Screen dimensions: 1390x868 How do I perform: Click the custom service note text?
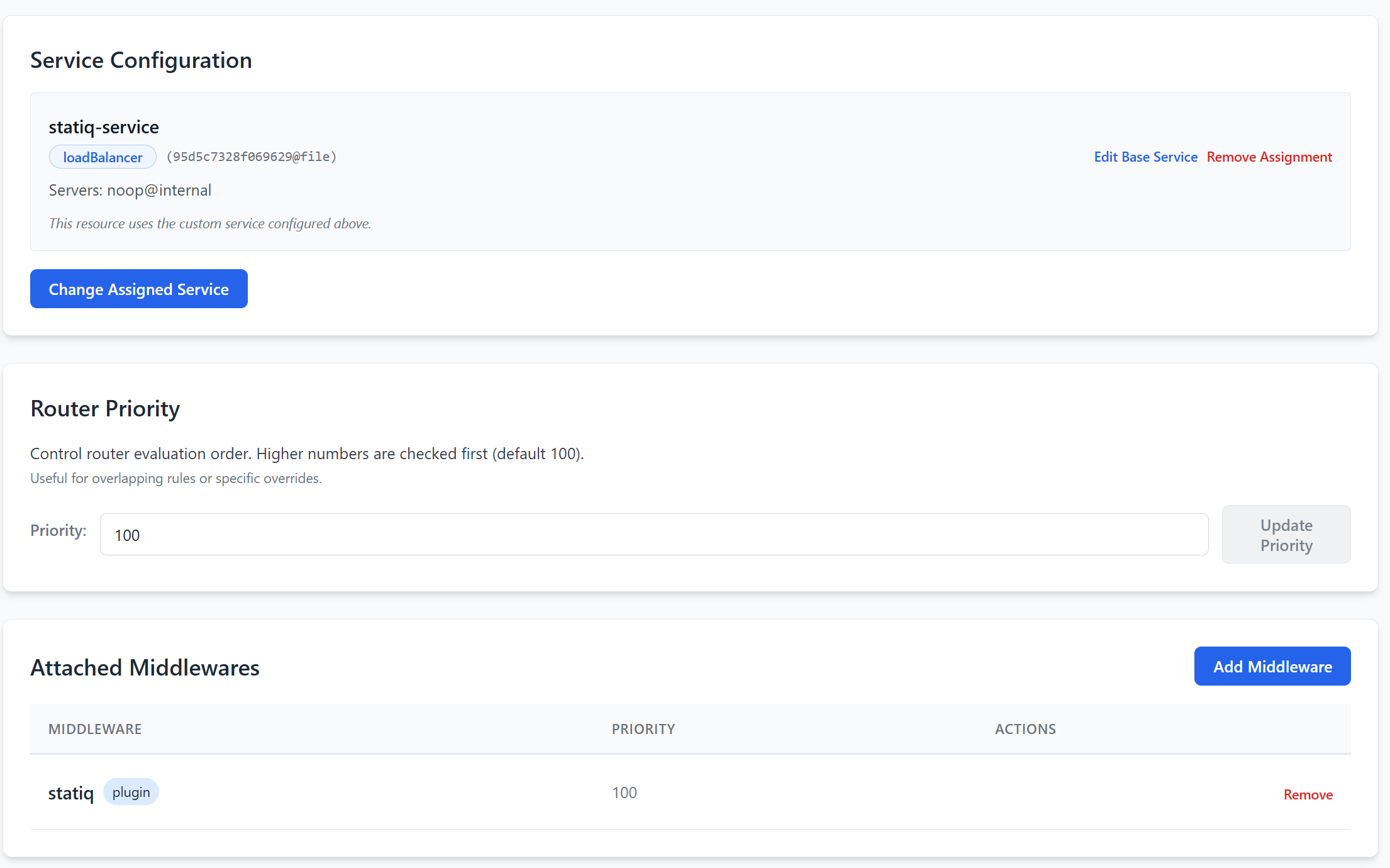[210, 223]
